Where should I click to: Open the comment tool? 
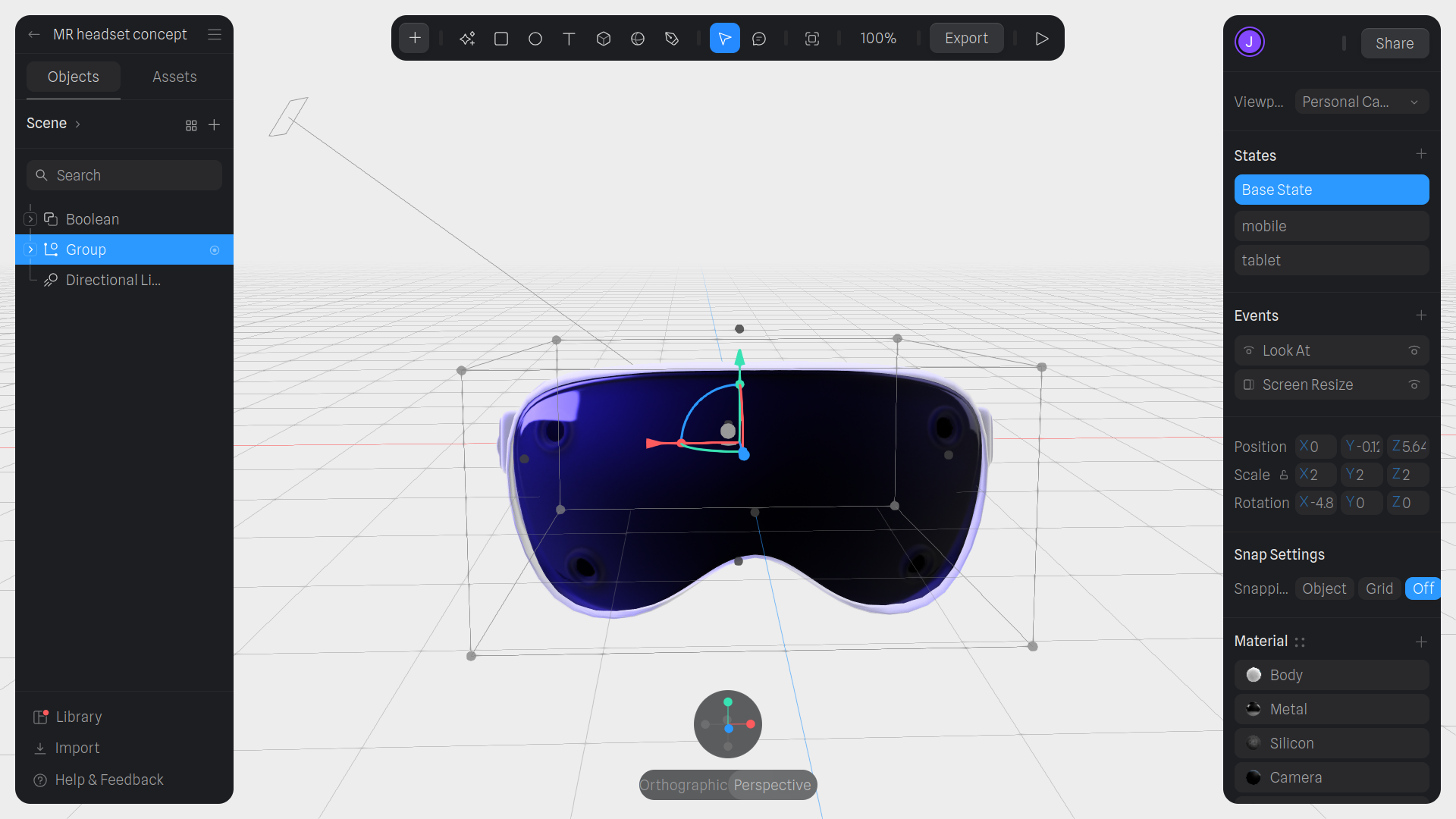click(x=759, y=39)
